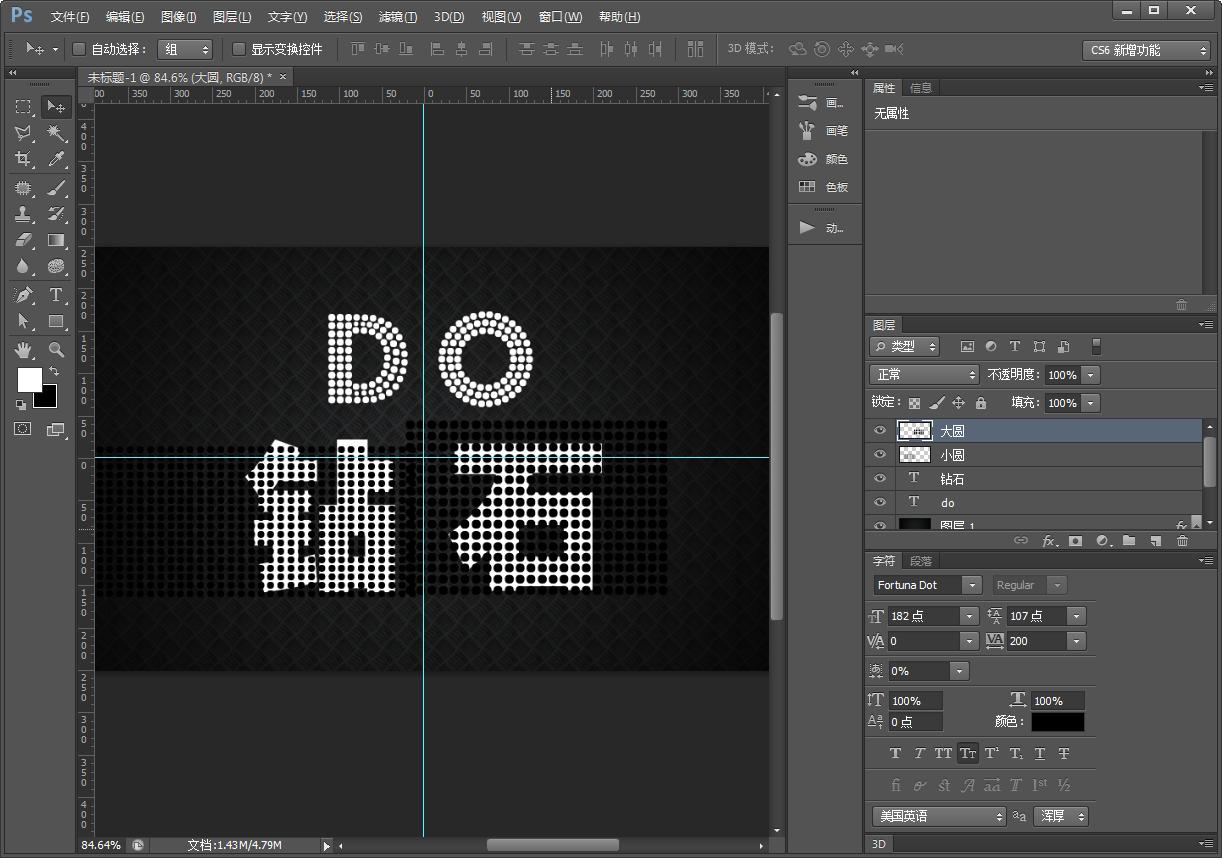Viewport: 1222px width, 858px height.
Task: Select the Horizontal Type tool
Action: click(x=56, y=294)
